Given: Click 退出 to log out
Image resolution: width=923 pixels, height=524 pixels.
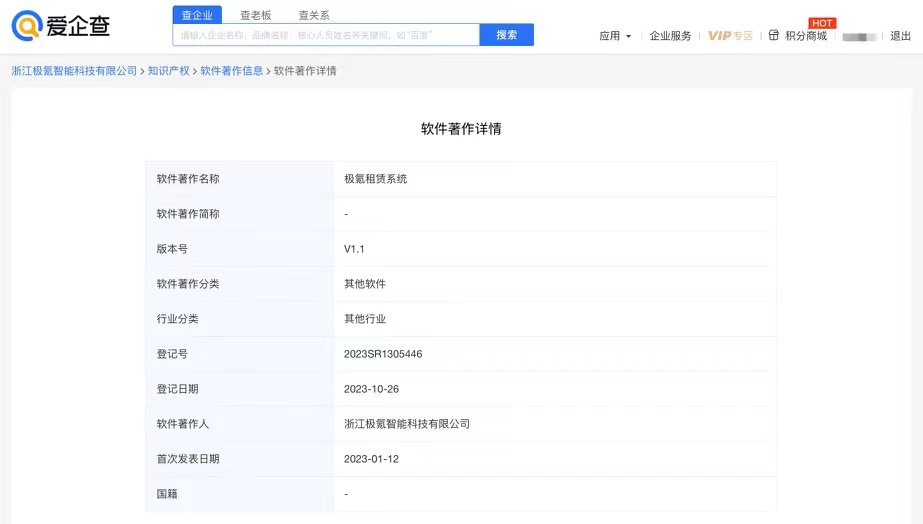Looking at the screenshot, I should pyautogui.click(x=900, y=36).
